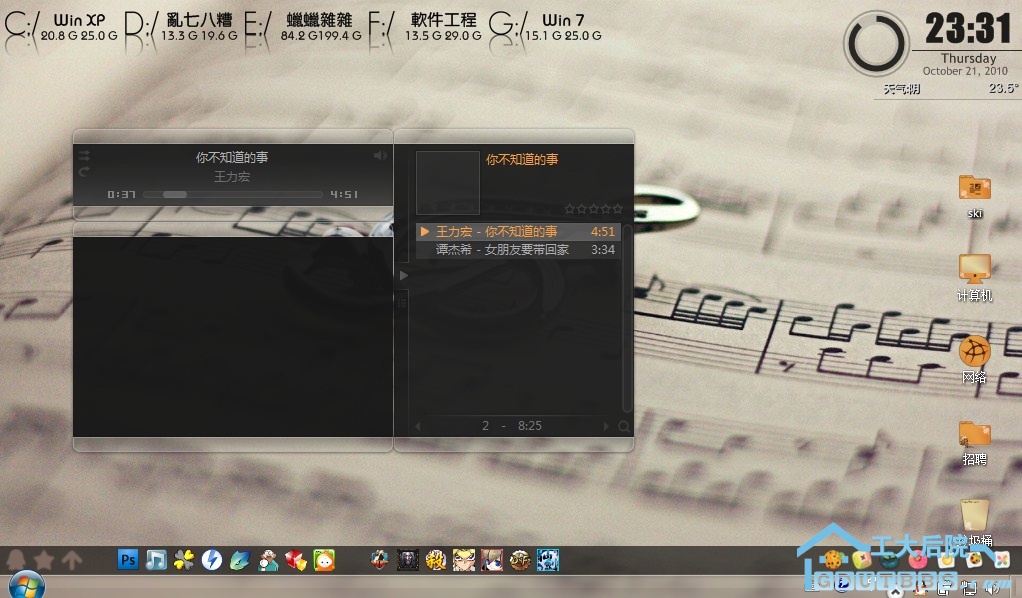
Task: Open QQ penguin icon in the system tray
Action: [920, 589]
